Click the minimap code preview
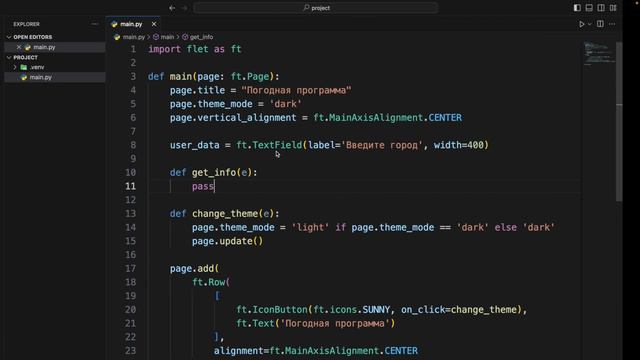The image size is (640, 360). point(598,53)
